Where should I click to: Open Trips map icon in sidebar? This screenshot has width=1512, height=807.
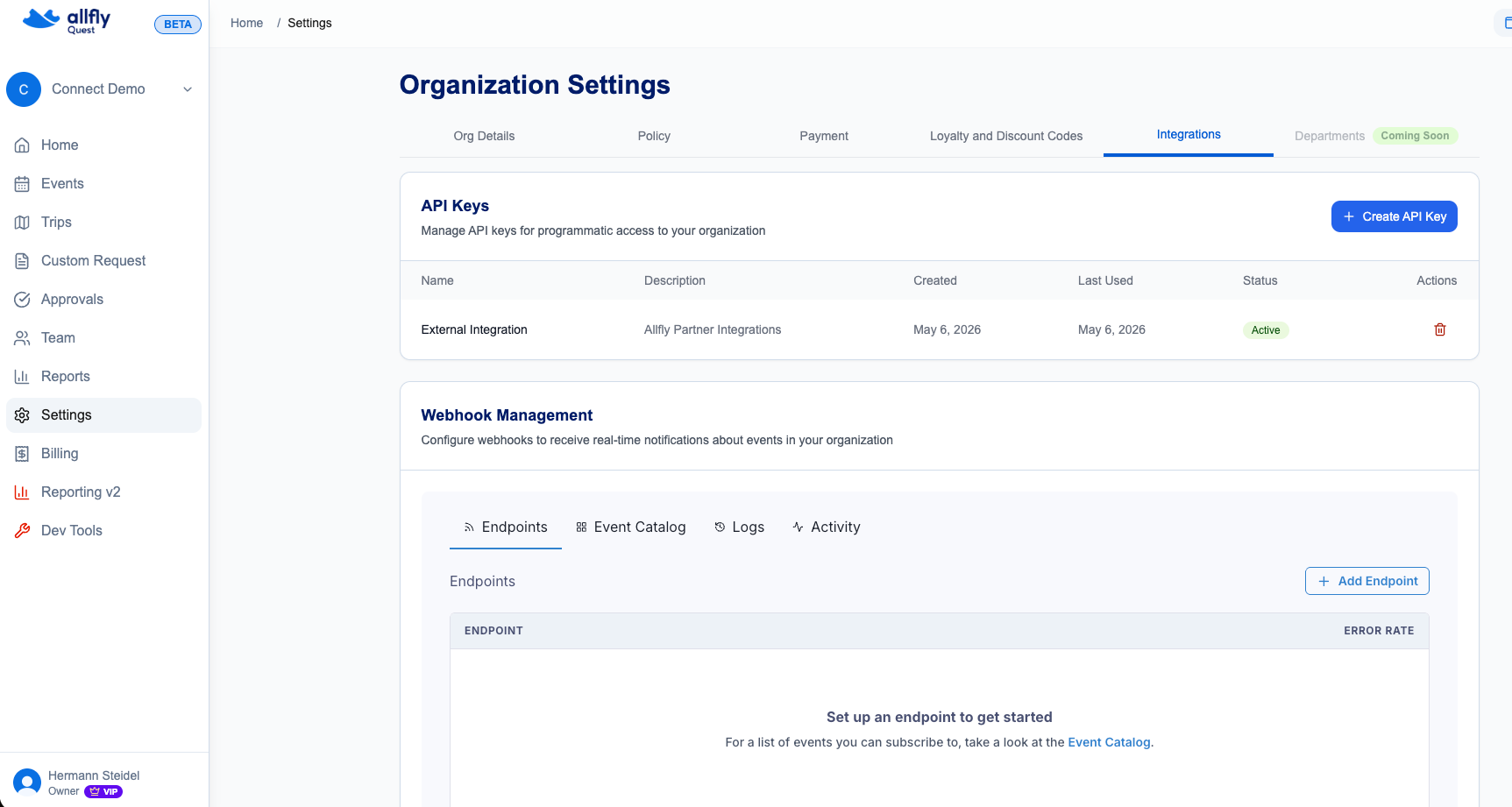point(23,223)
